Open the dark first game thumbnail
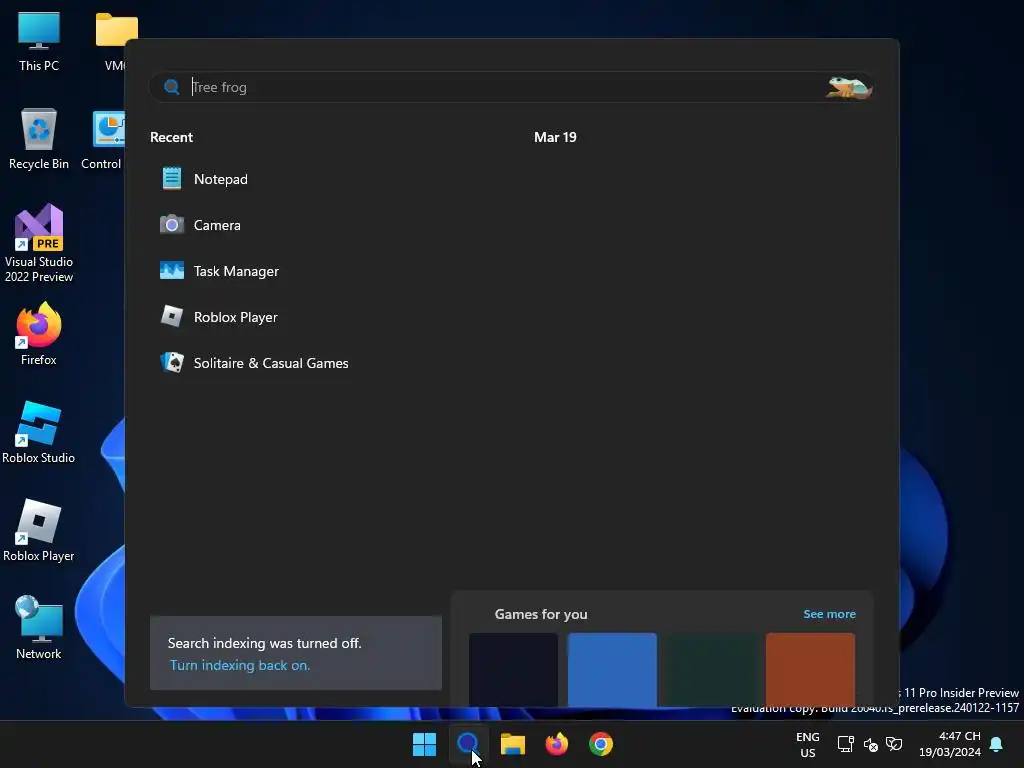 coord(513,669)
